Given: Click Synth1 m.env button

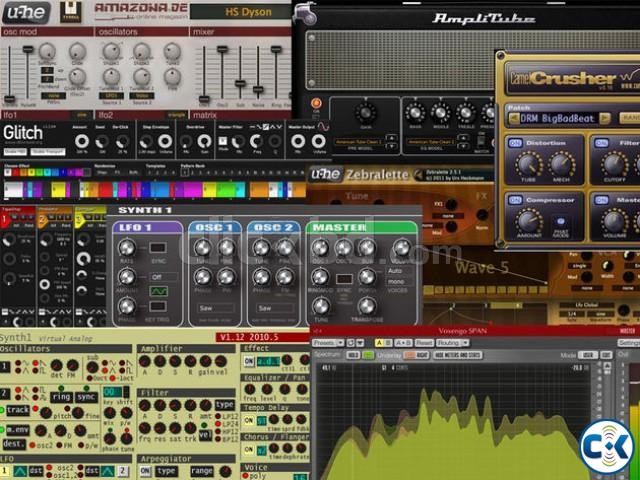Looking at the screenshot, I should 18,430.
